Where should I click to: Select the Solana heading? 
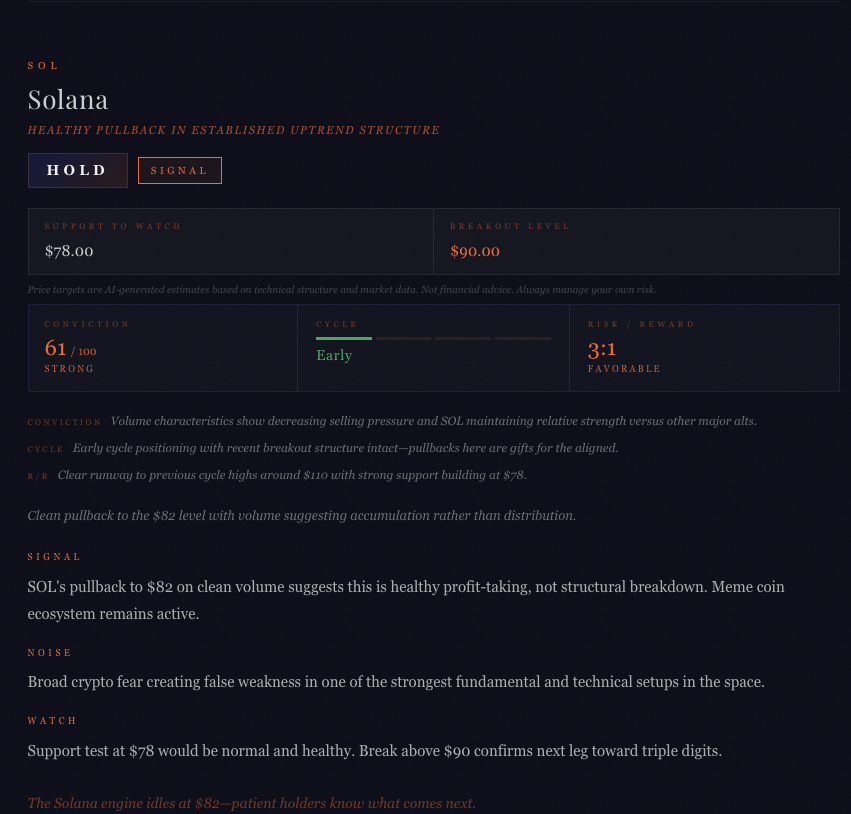point(68,100)
